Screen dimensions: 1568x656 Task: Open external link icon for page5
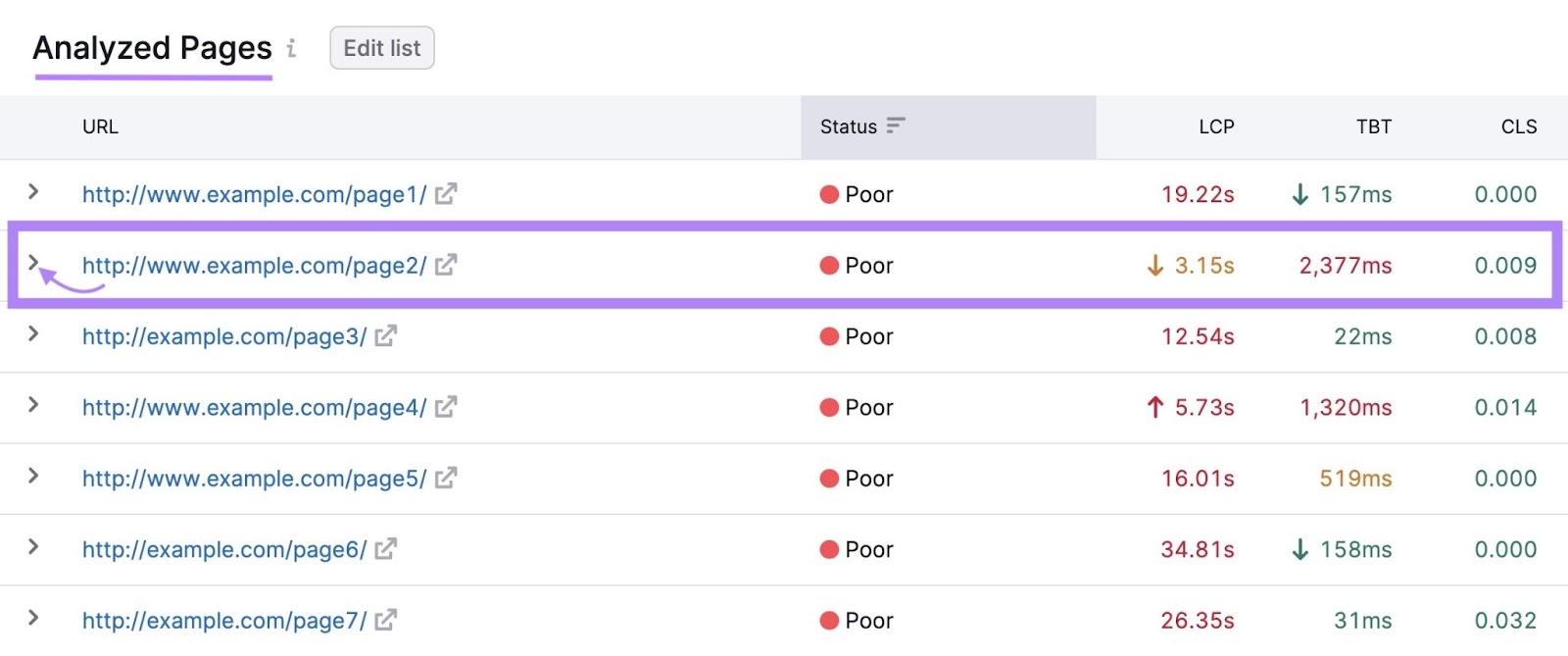coord(446,479)
